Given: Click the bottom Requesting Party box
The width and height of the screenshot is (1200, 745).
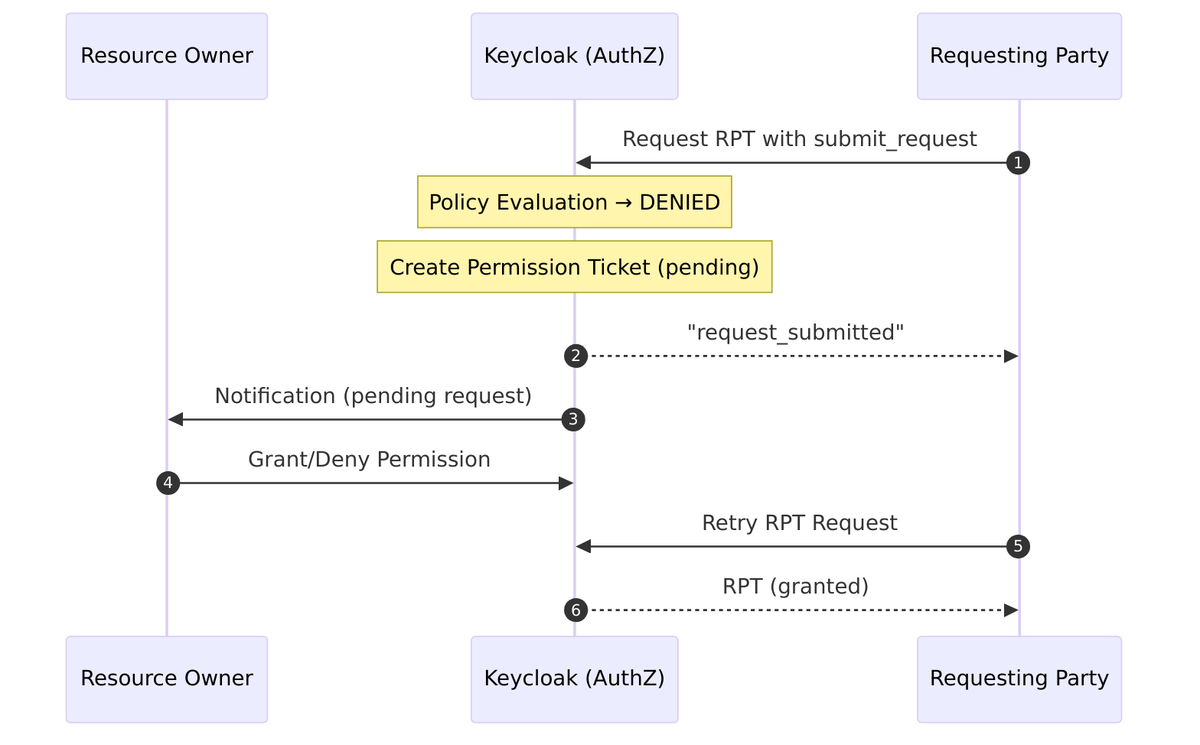Looking at the screenshot, I should coord(1019,679).
